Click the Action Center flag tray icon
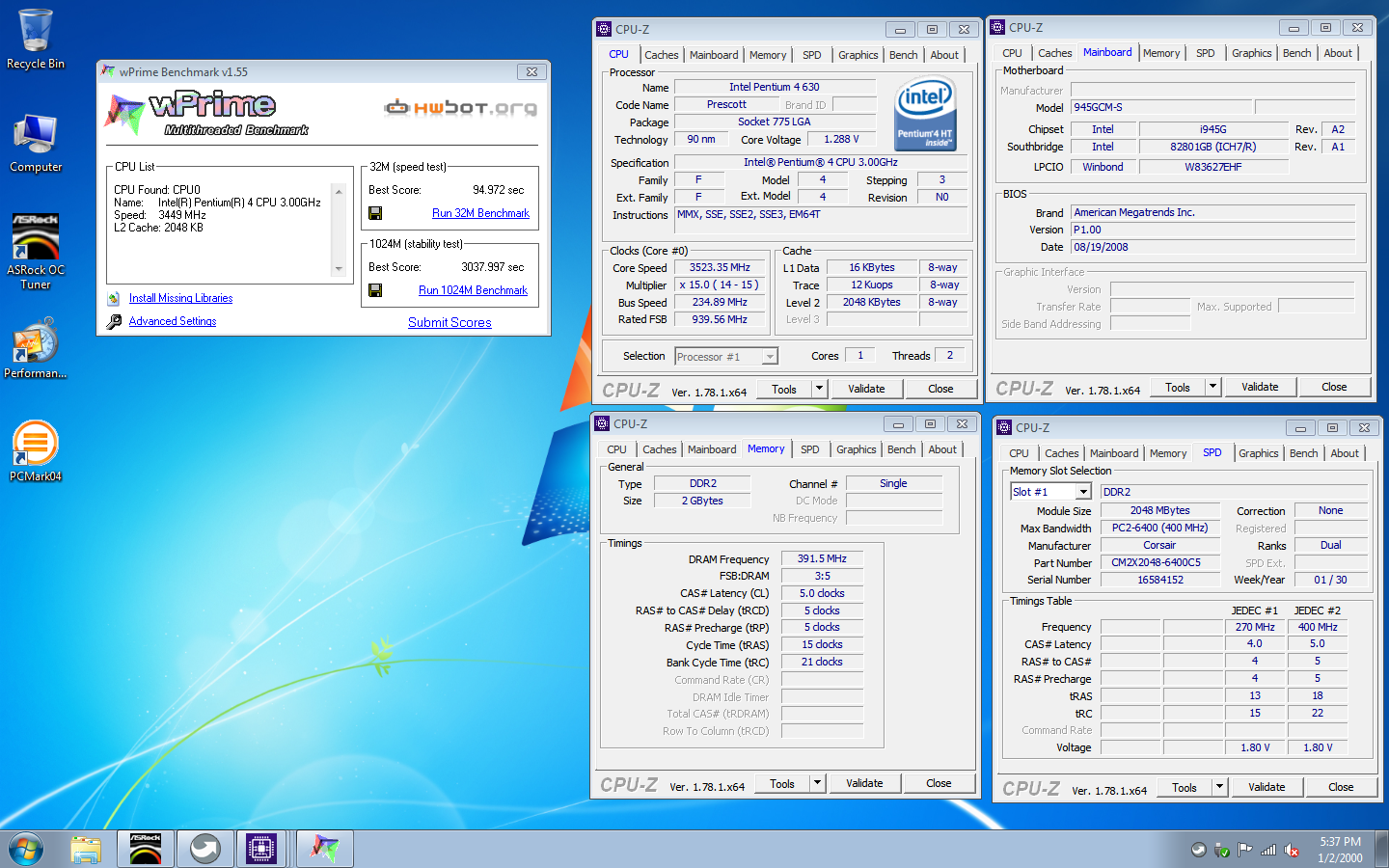The height and width of the screenshot is (868, 1389). (1245, 851)
